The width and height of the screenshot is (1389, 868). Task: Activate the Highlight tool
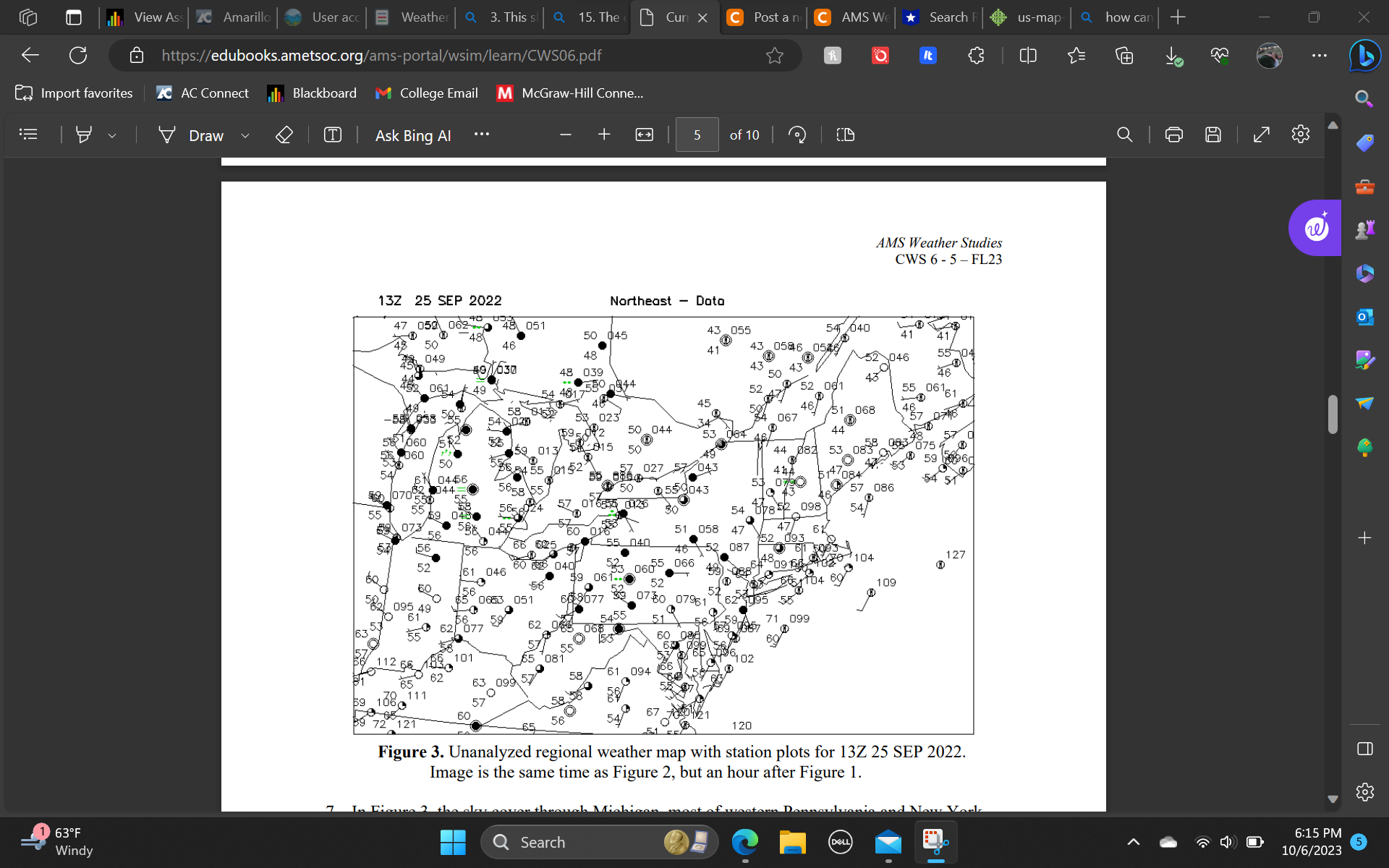click(85, 135)
